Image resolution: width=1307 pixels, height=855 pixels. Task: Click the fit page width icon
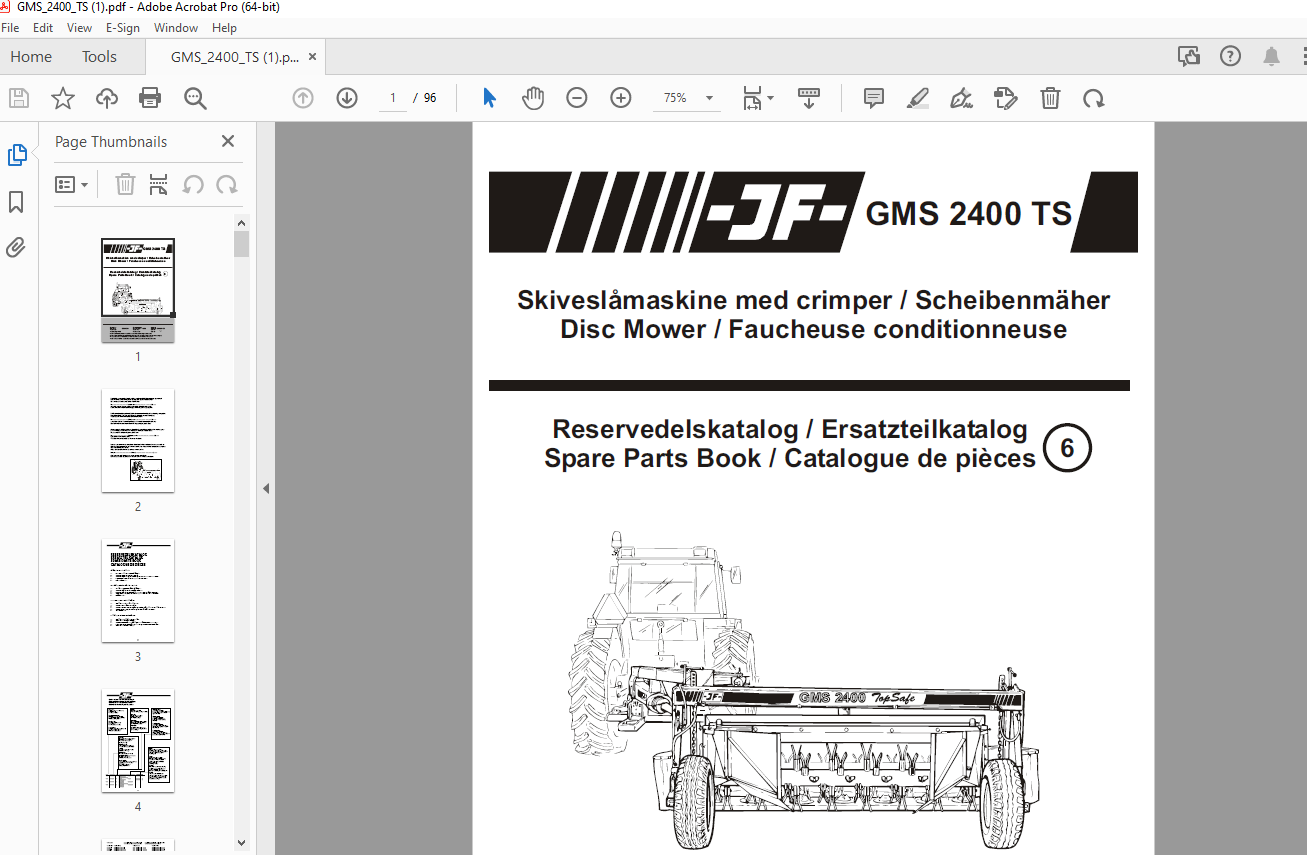pyautogui.click(x=752, y=98)
